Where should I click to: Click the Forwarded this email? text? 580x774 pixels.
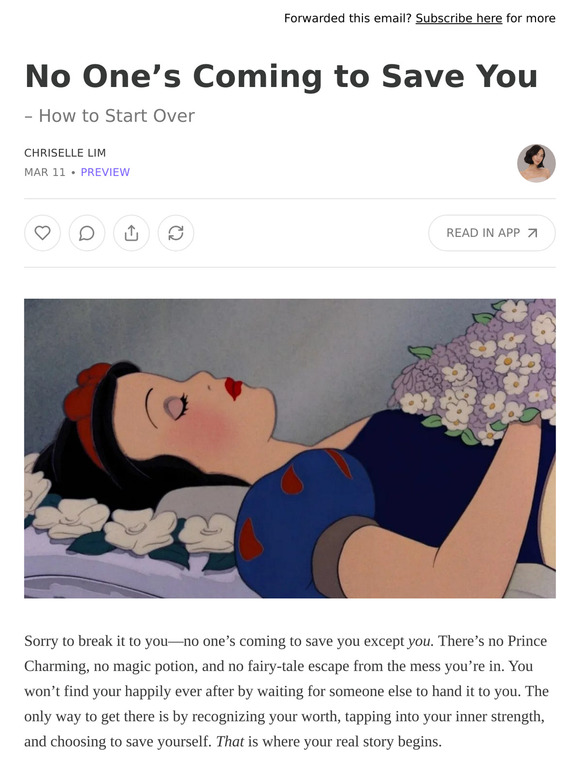[348, 18]
